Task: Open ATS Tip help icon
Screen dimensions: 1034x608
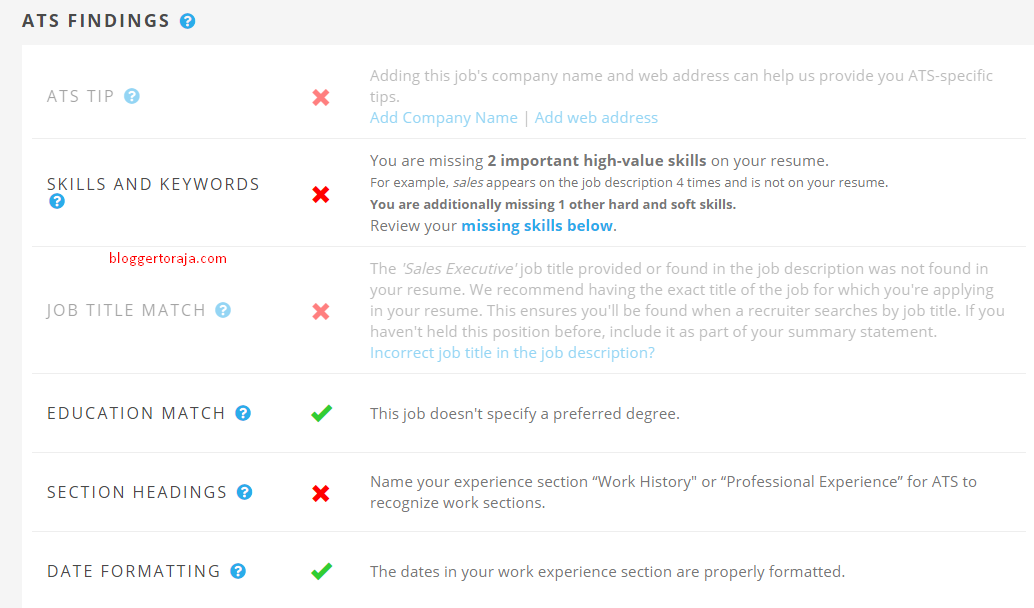Action: coord(132,97)
